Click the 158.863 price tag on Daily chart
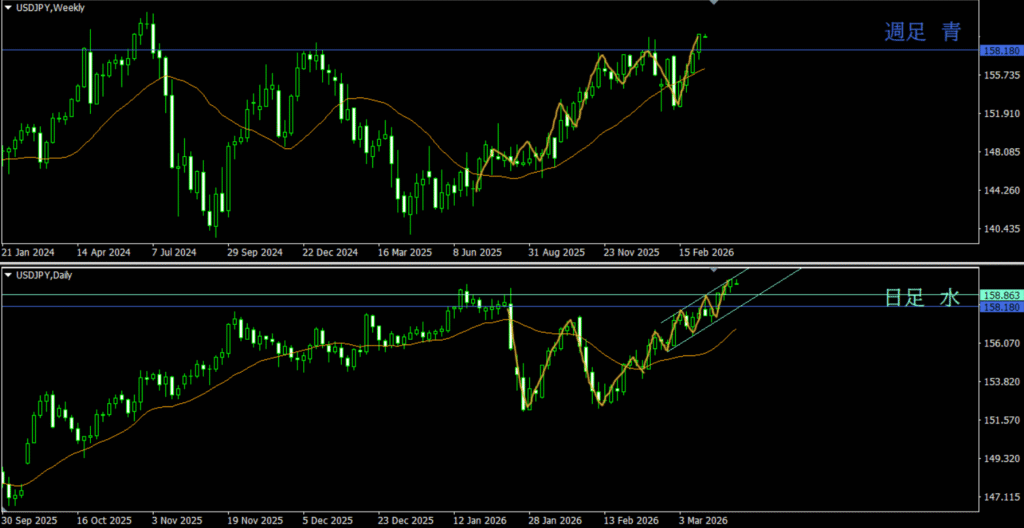This screenshot has height=528, width=1024. 1000,295
